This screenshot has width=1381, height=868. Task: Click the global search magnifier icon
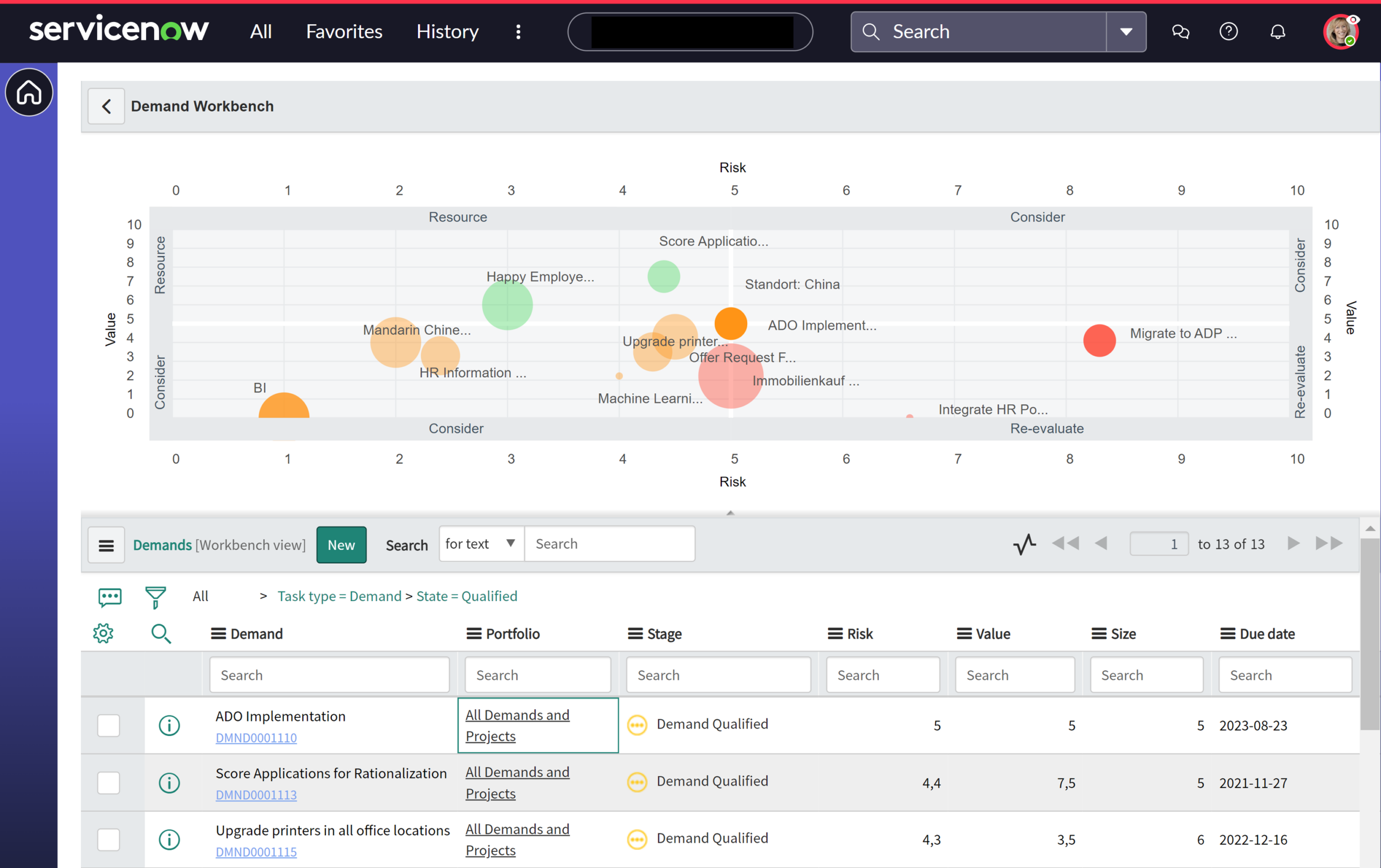(871, 31)
